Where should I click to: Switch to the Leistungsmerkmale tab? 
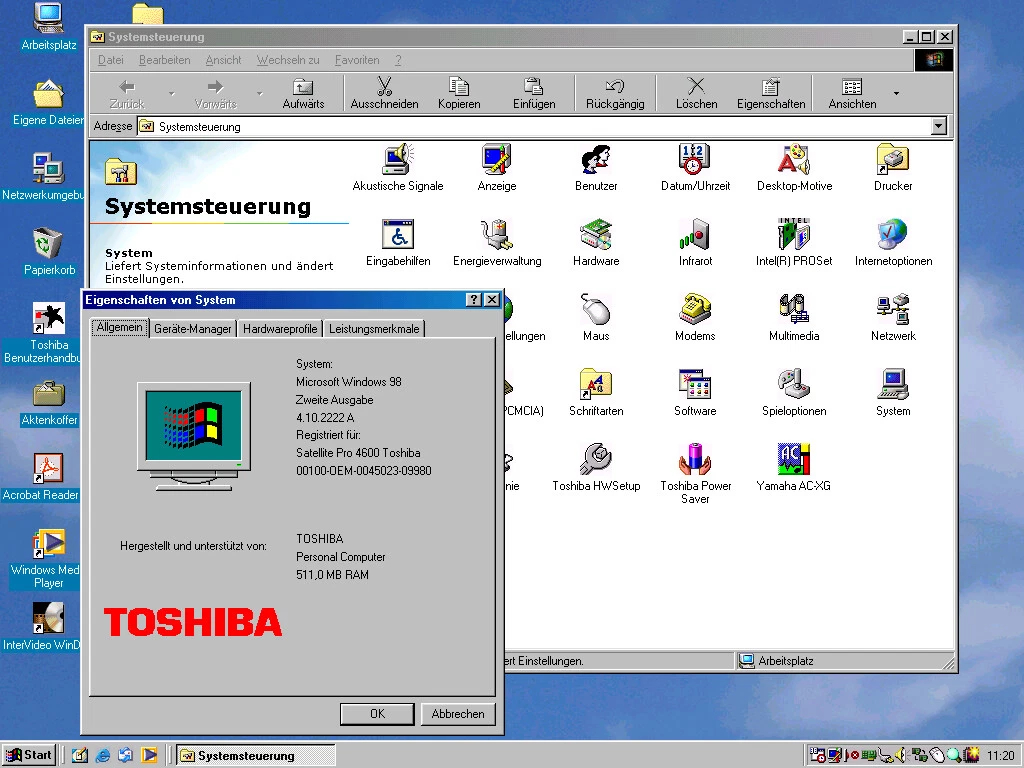(374, 328)
